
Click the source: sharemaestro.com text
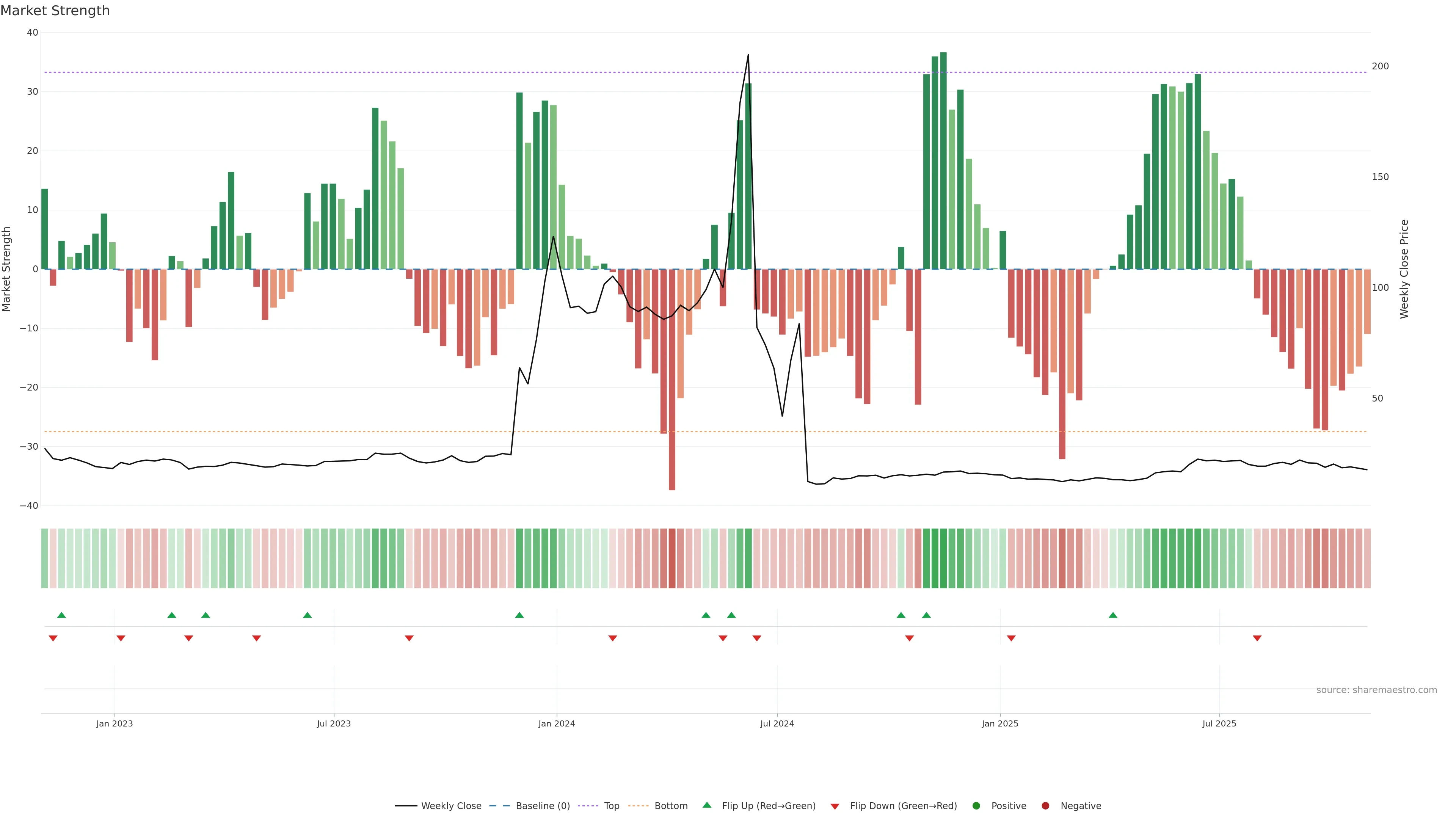pyautogui.click(x=1376, y=690)
